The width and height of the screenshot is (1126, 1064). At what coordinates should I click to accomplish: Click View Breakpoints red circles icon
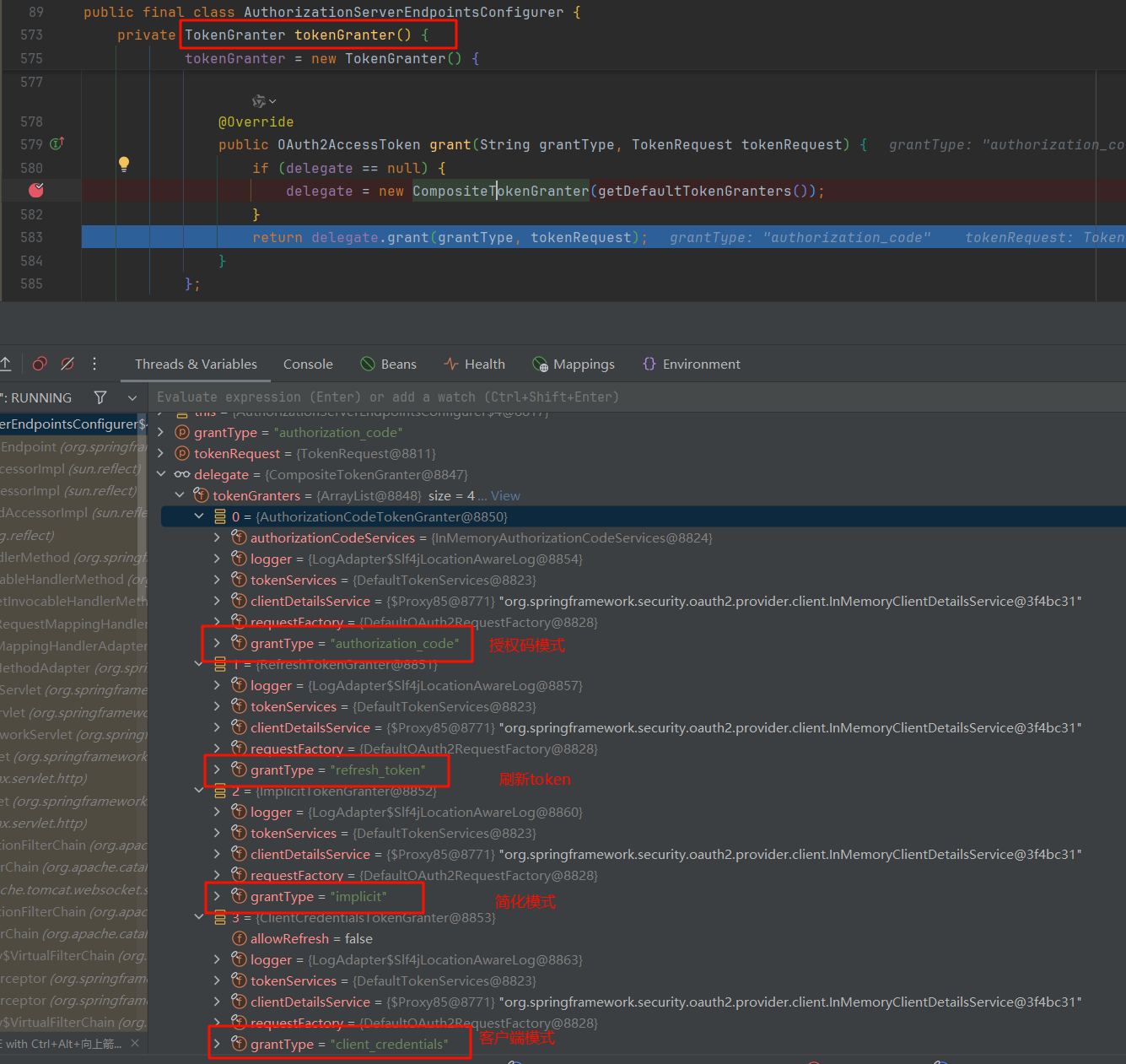pos(39,364)
